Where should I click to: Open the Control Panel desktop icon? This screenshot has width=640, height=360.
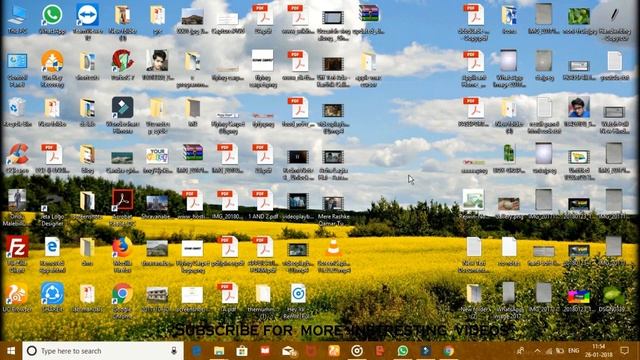coord(17,69)
